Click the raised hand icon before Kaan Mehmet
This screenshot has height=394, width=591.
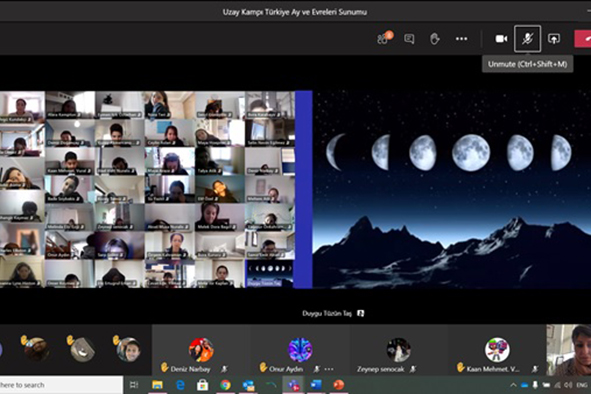(x=460, y=367)
